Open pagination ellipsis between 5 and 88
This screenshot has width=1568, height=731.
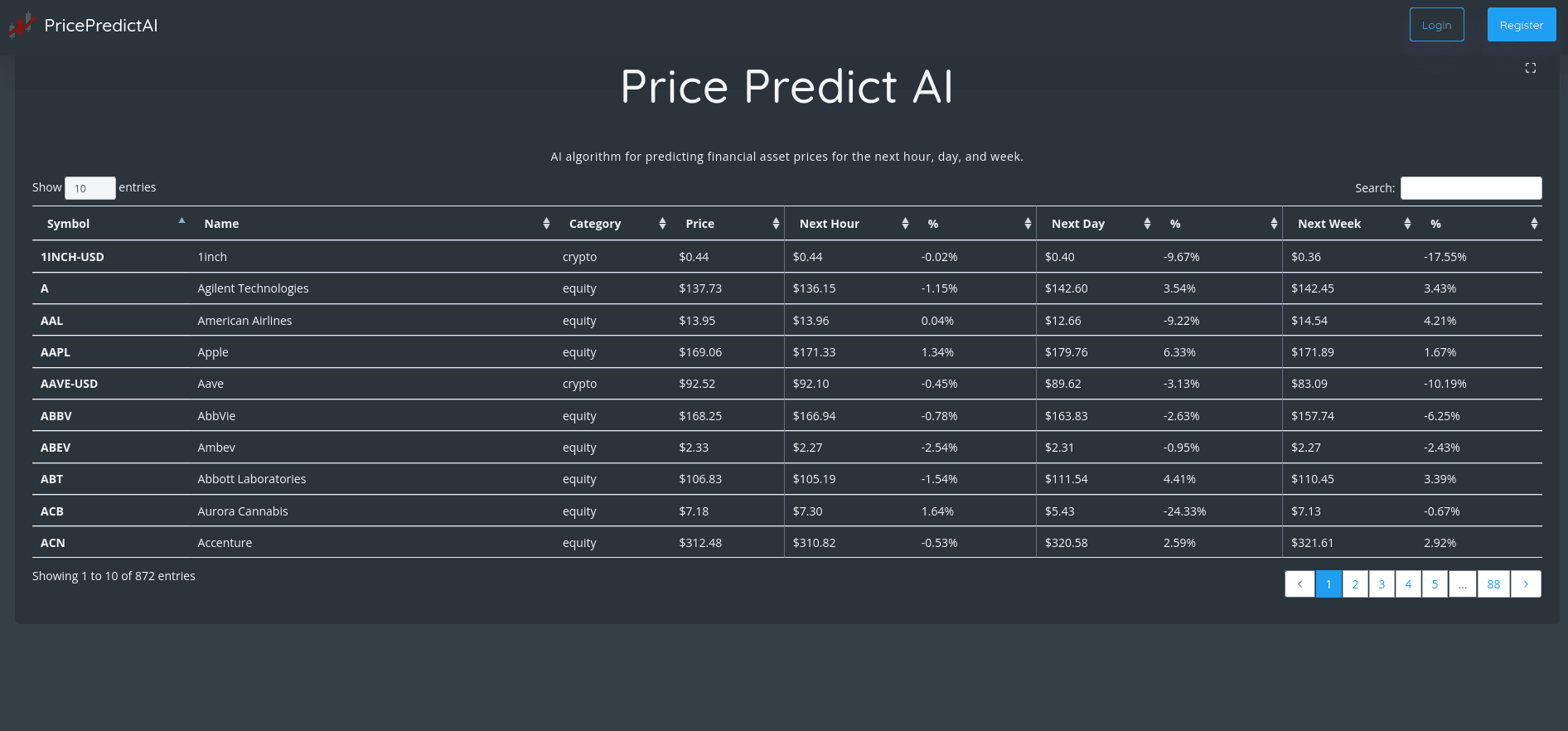click(1463, 583)
